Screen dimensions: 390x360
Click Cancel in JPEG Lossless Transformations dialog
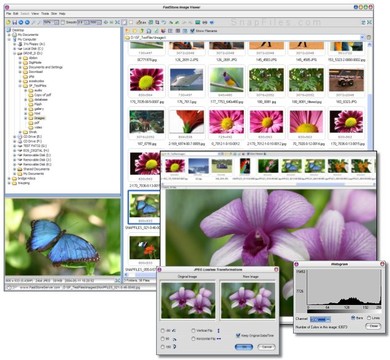coord(267,347)
